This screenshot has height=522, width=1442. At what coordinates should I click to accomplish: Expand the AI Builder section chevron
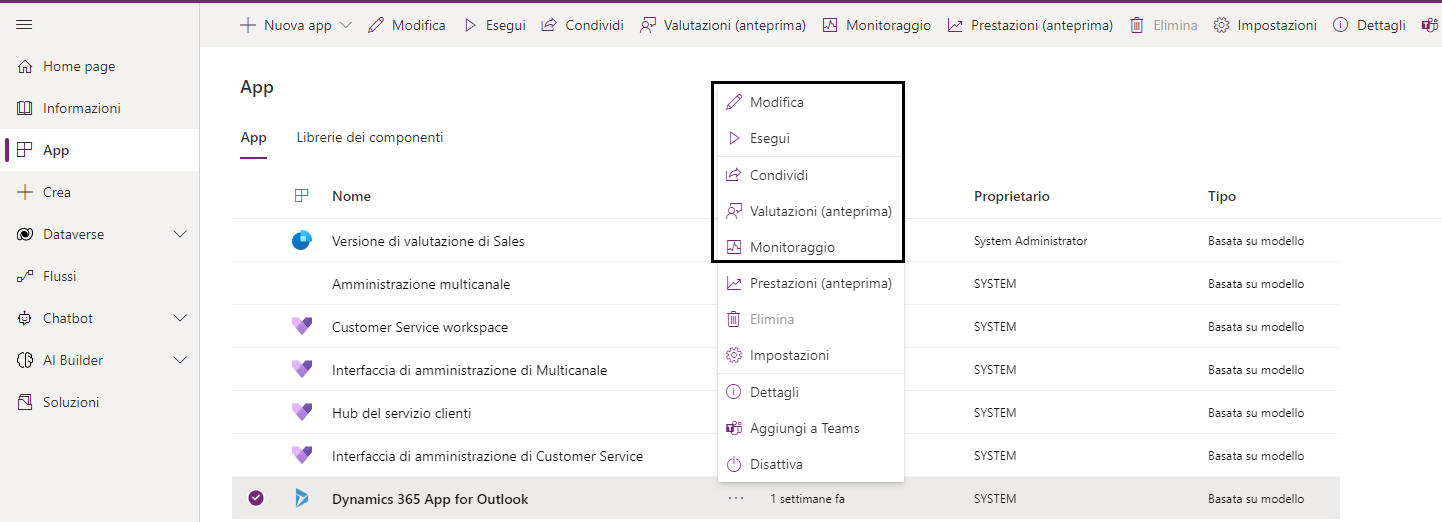(180, 360)
